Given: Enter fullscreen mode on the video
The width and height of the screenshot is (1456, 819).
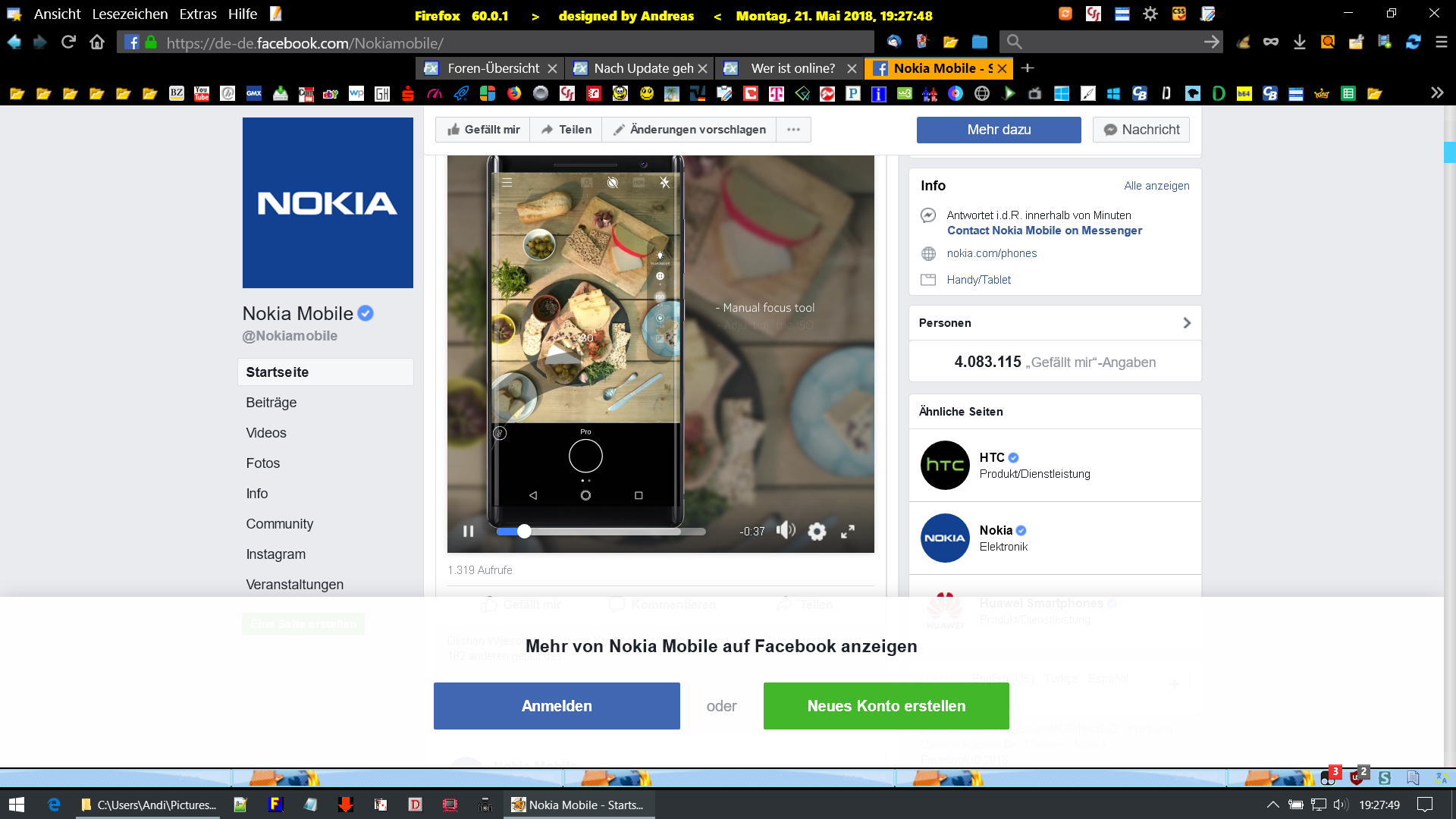Looking at the screenshot, I should 848,532.
